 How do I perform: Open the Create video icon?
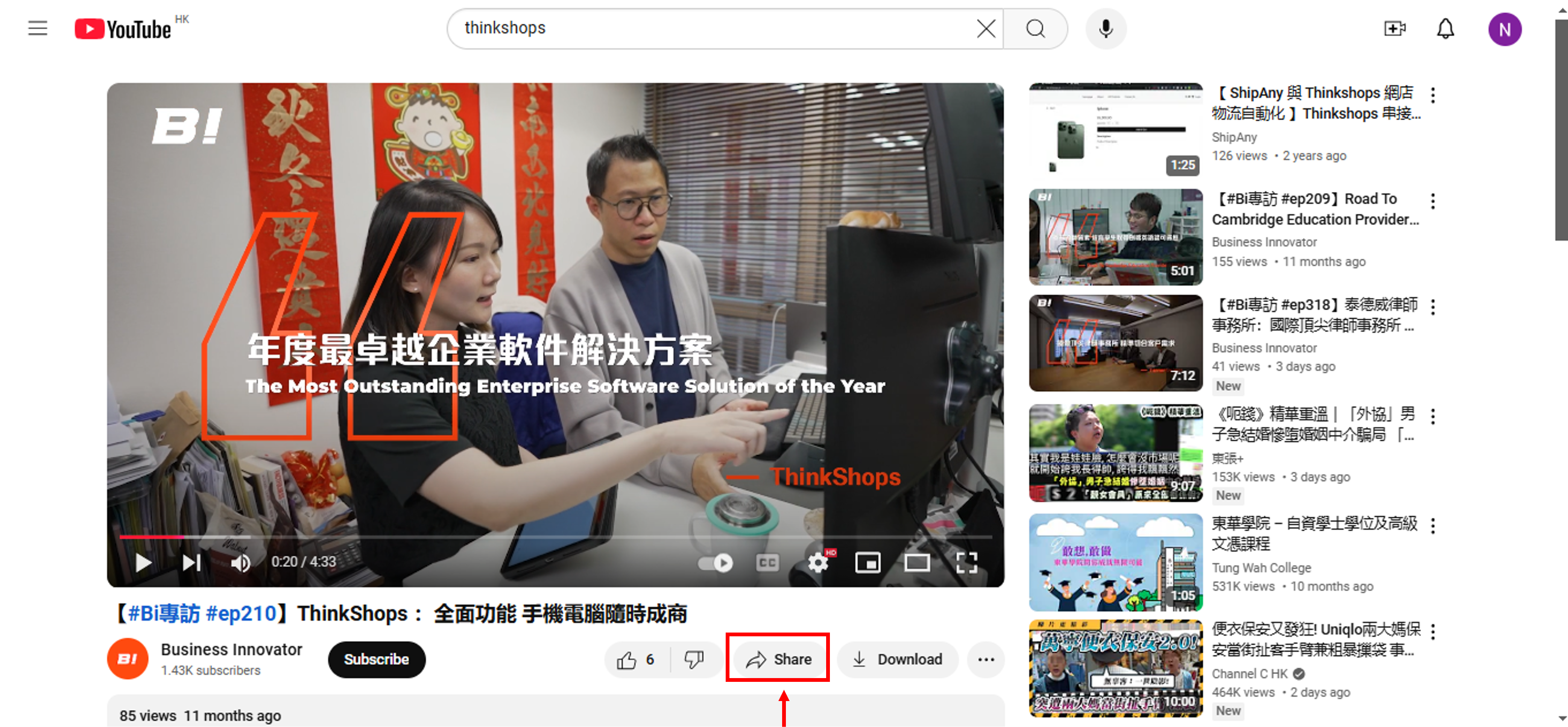pyautogui.click(x=1394, y=29)
